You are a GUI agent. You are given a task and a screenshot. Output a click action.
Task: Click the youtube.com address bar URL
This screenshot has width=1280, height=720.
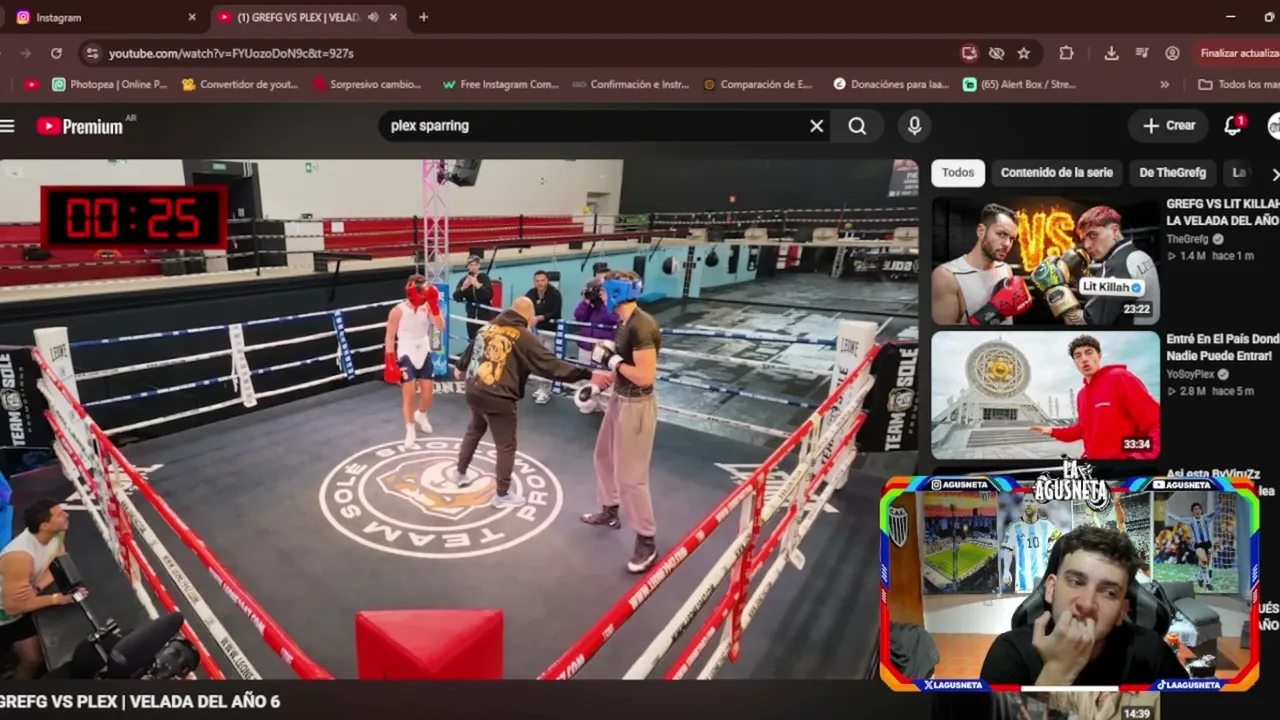[x=231, y=54]
